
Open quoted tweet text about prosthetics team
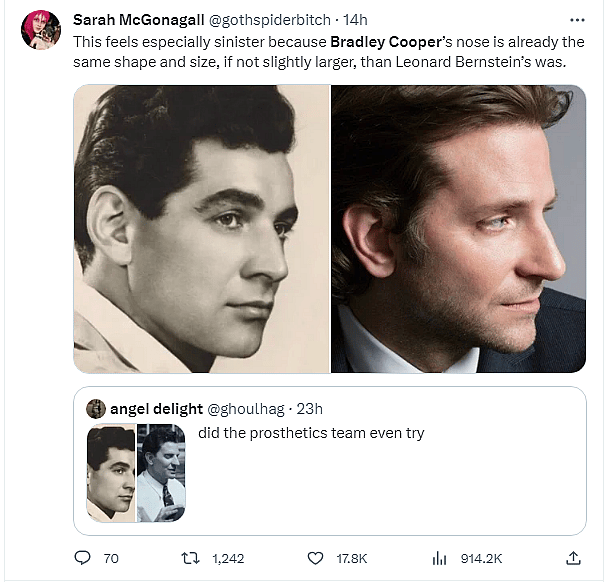[311, 433]
